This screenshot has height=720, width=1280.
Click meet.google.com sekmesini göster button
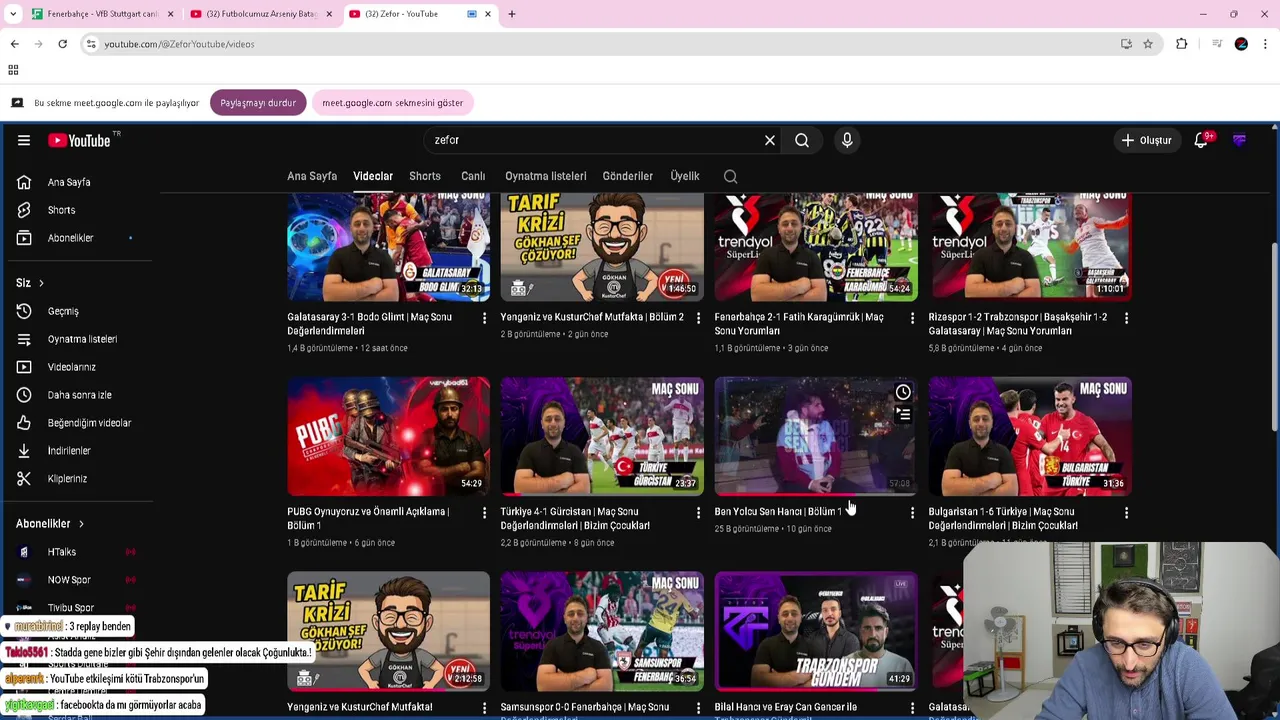point(393,103)
